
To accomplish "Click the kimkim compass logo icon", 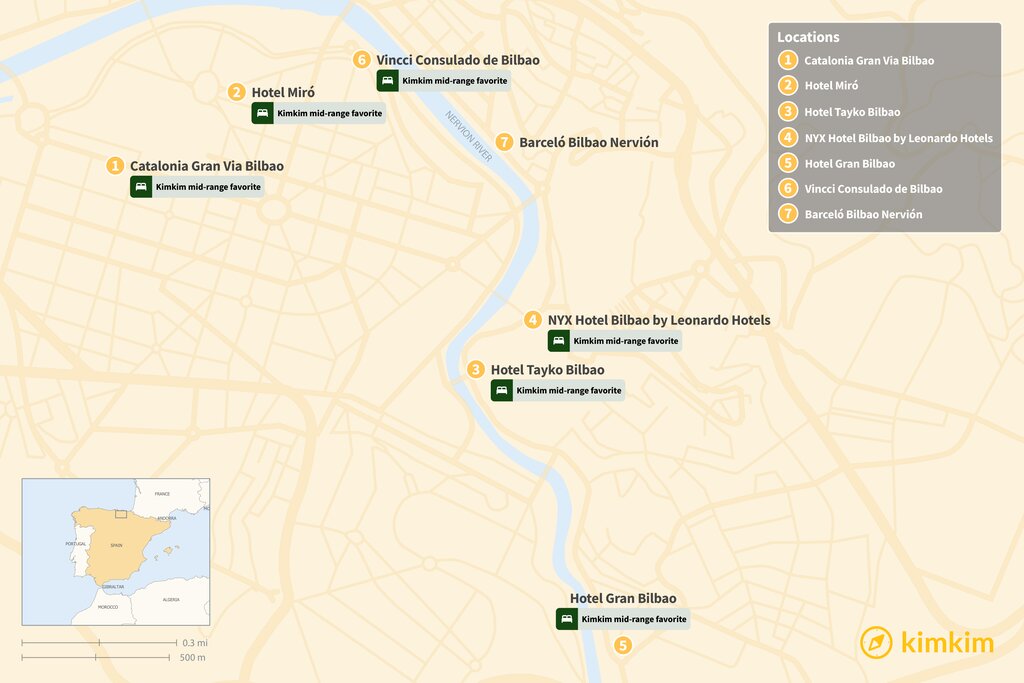I will point(876,642).
